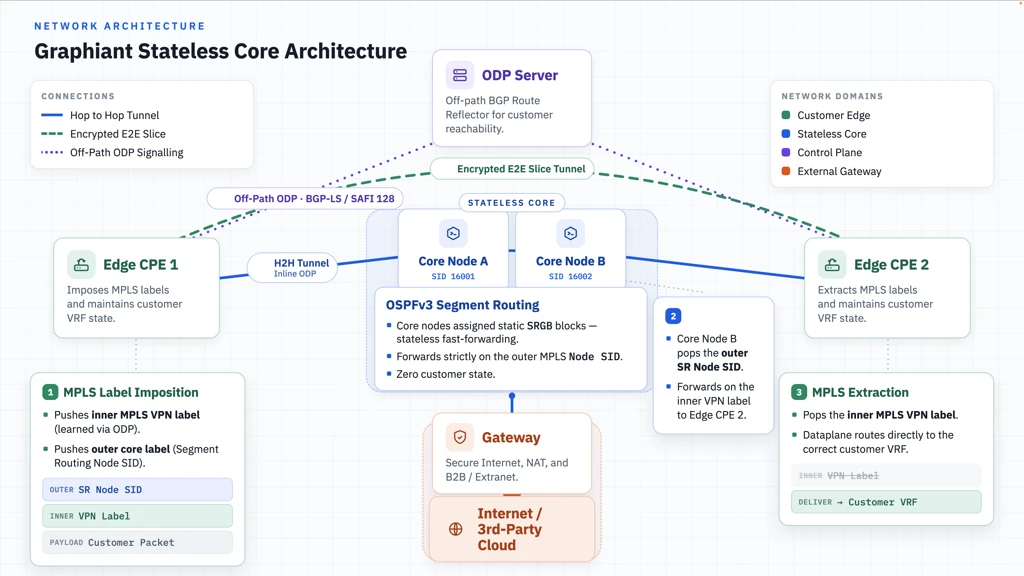Click the SID 16001 value
1024x576 pixels.
point(453,276)
